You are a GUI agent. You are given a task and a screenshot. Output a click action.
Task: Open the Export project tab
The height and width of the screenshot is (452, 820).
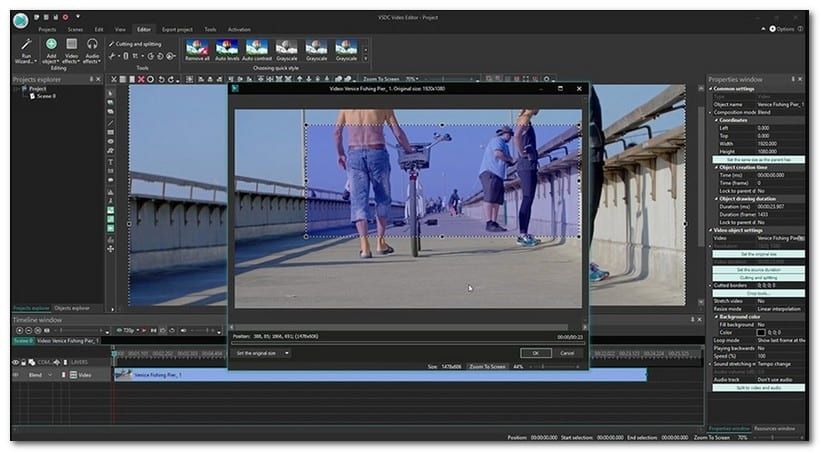(x=177, y=30)
